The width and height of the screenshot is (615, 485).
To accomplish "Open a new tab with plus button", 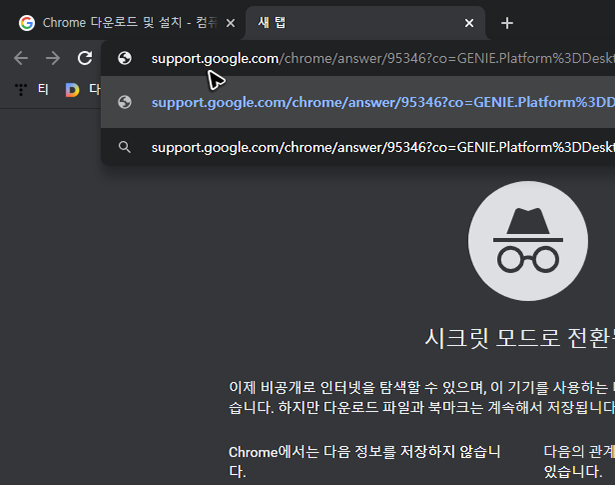I will (x=507, y=23).
